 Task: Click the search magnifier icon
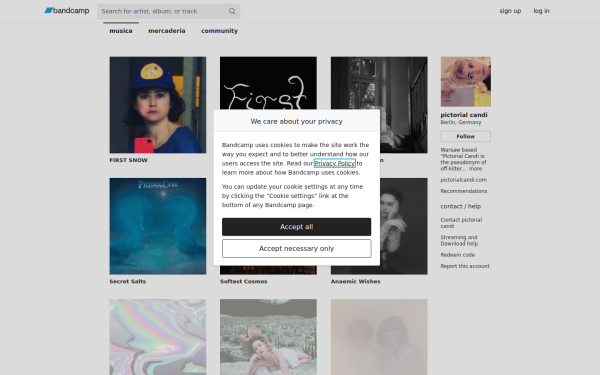[x=232, y=11]
